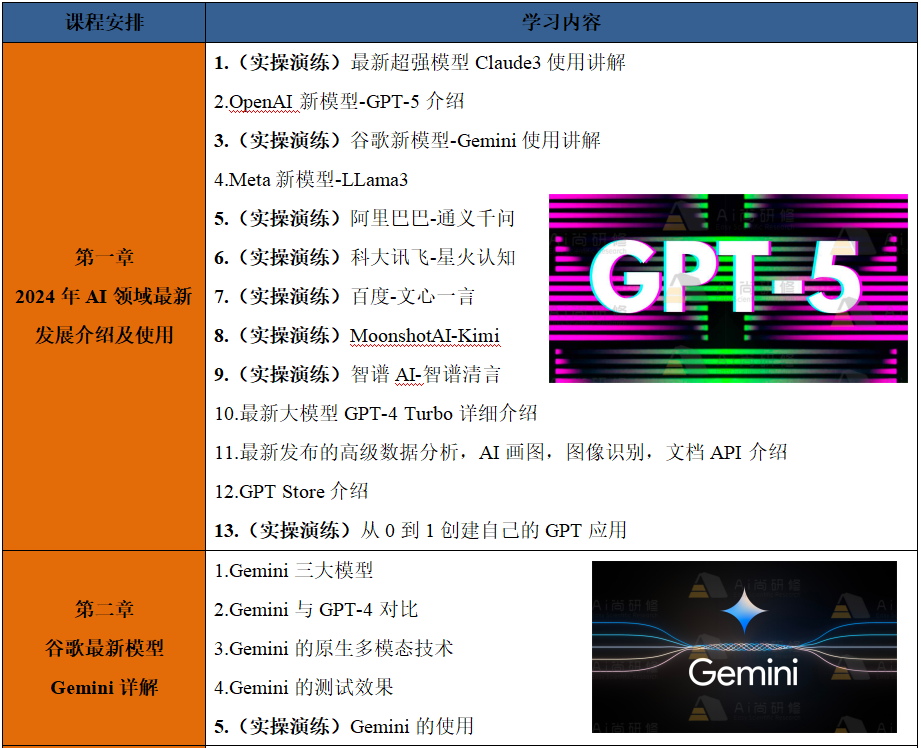Click 4.Meta 新模型-LLama3 line
Viewport: 921px width, 748px height.
coord(311,179)
